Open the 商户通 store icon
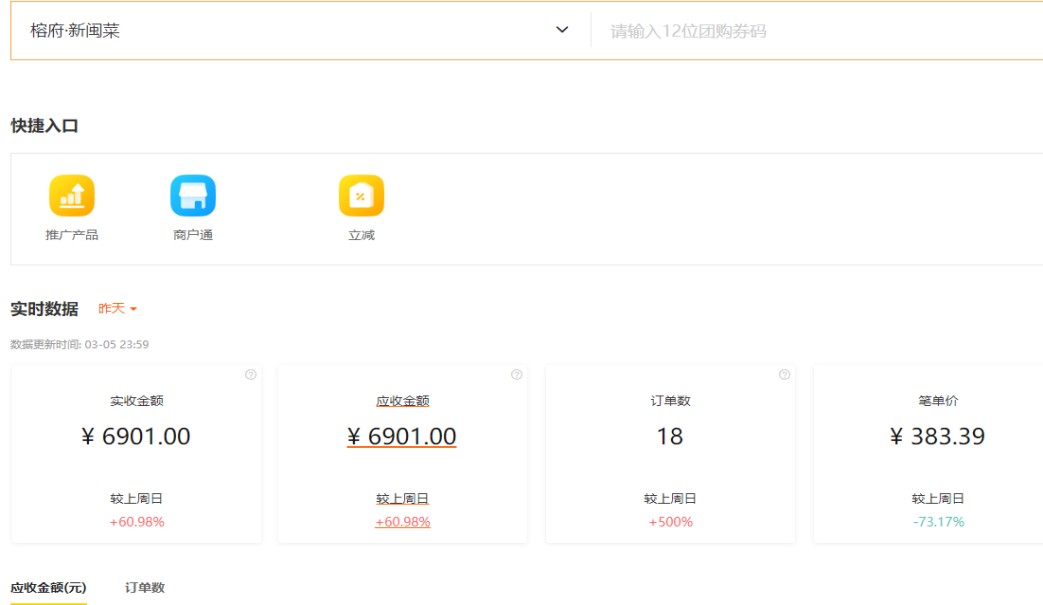Image resolution: width=1043 pixels, height=605 pixels. pos(193,196)
